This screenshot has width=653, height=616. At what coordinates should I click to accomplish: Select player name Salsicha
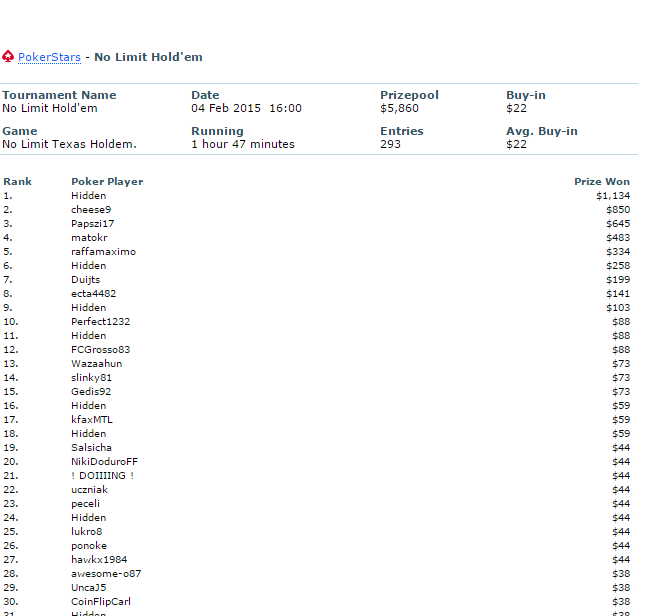[x=91, y=447]
